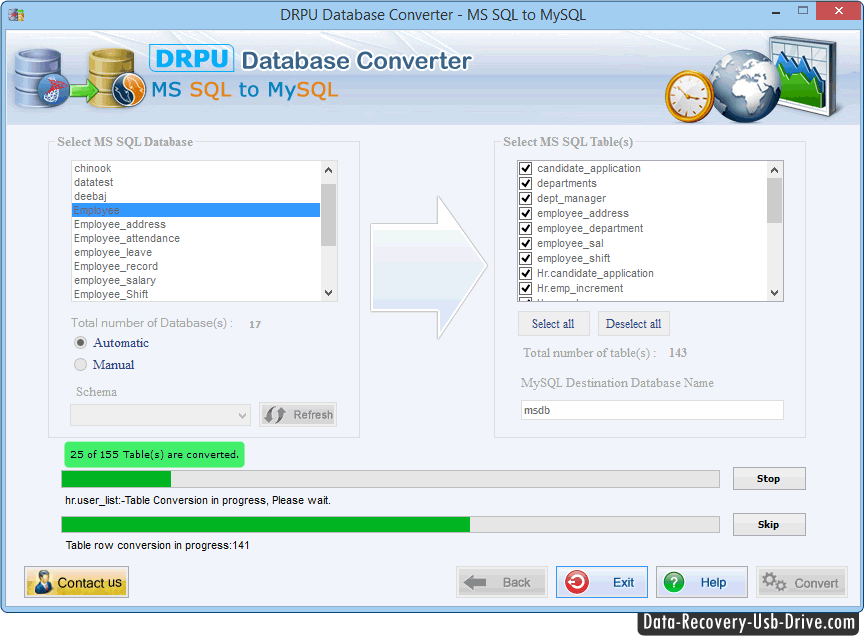
Task: Click the database list scrollbar thumb
Action: tap(328, 214)
